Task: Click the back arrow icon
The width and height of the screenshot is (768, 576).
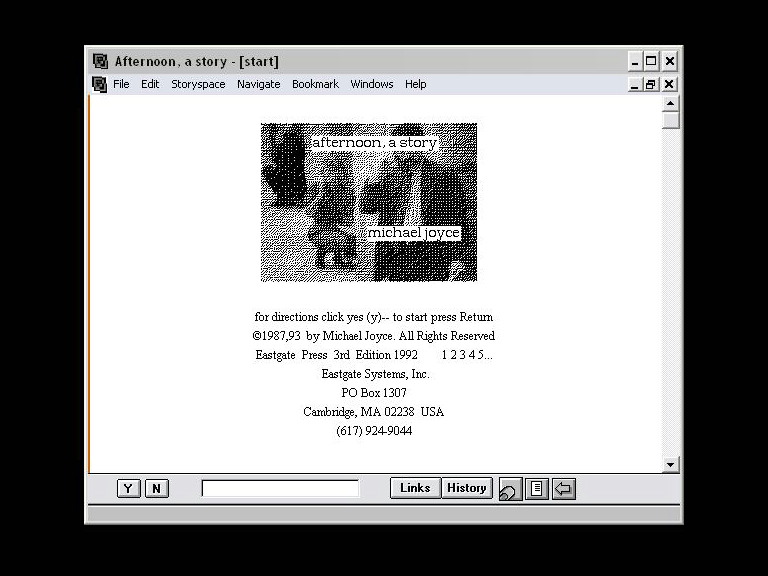Action: (564, 489)
